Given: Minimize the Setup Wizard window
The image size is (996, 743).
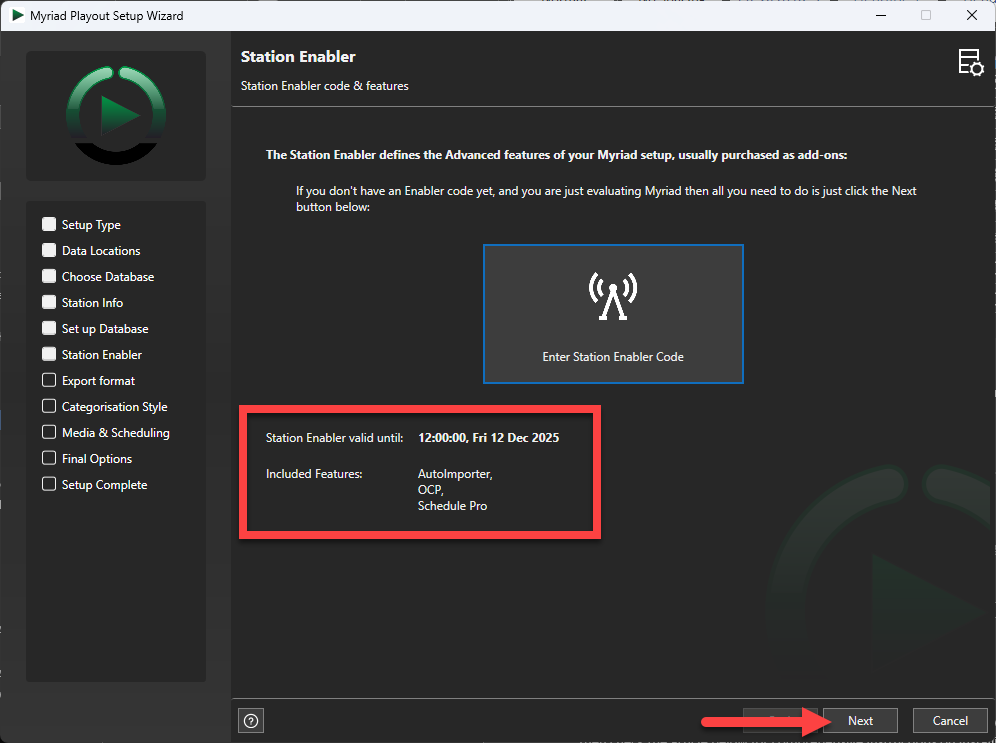Looking at the screenshot, I should (880, 15).
